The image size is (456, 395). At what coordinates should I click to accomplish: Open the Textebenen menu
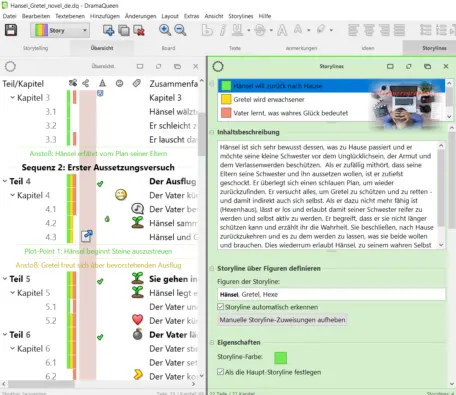(70, 16)
